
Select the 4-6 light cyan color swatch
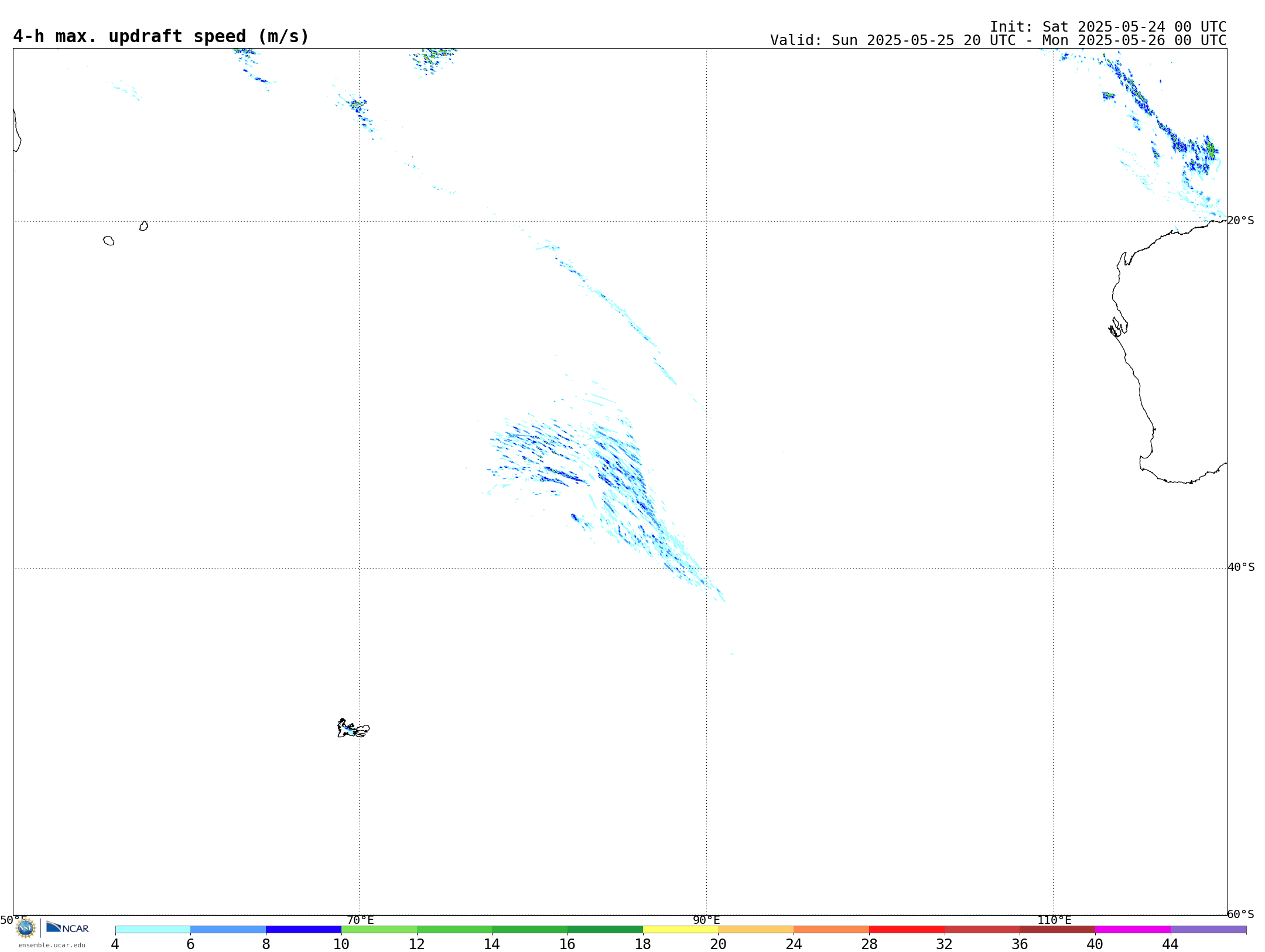[153, 930]
